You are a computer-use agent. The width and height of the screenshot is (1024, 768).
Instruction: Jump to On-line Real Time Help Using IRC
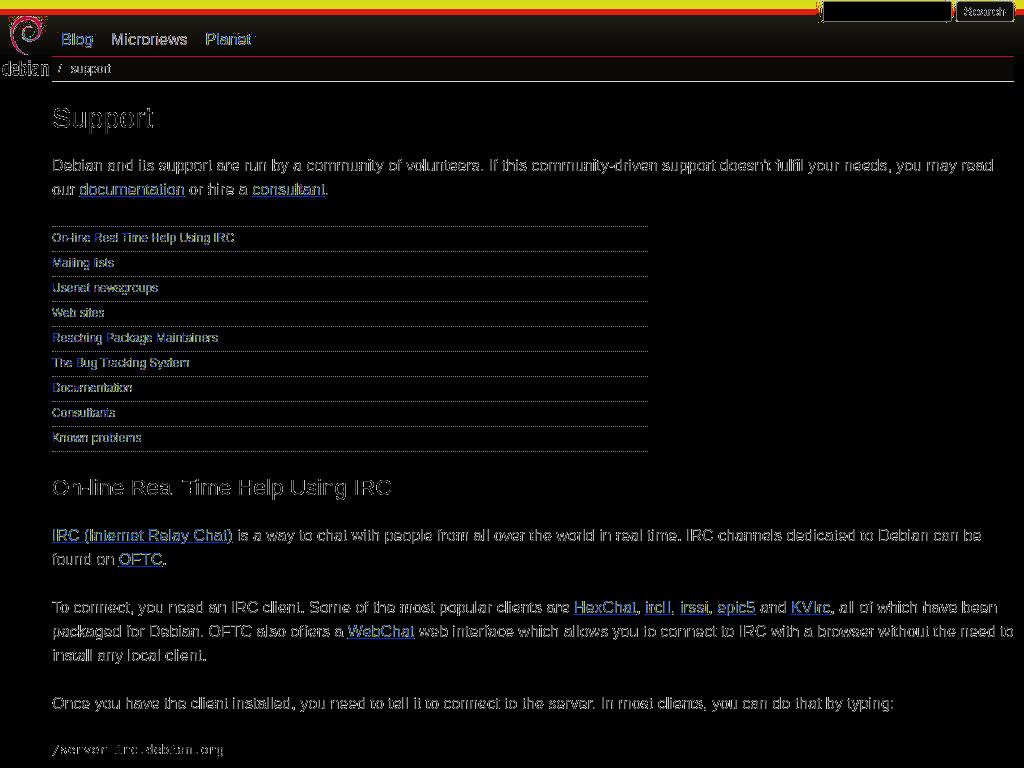143,238
